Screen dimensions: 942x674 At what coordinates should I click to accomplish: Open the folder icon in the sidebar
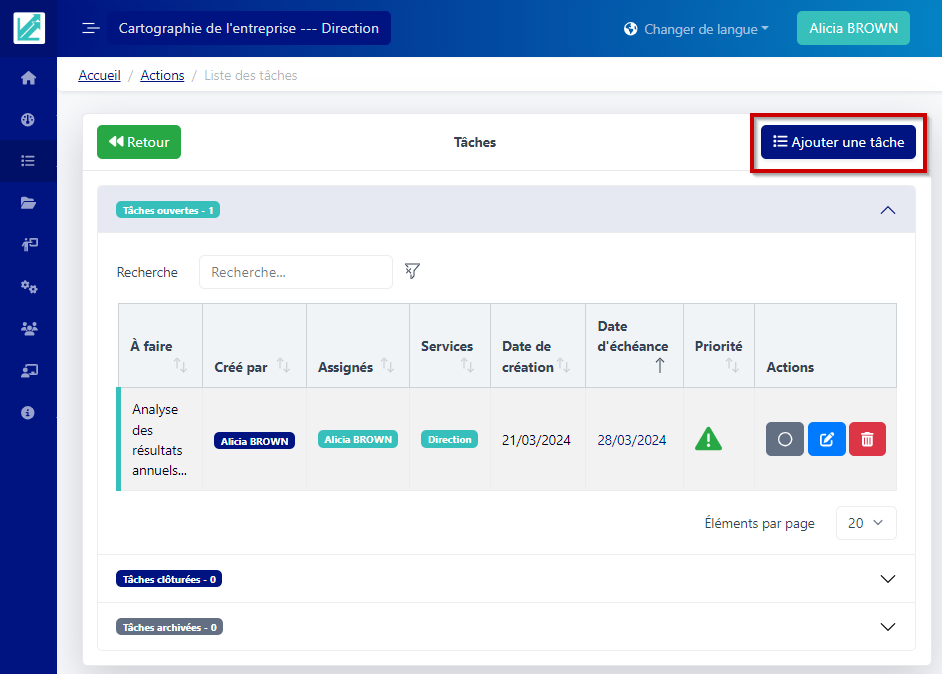coord(28,203)
